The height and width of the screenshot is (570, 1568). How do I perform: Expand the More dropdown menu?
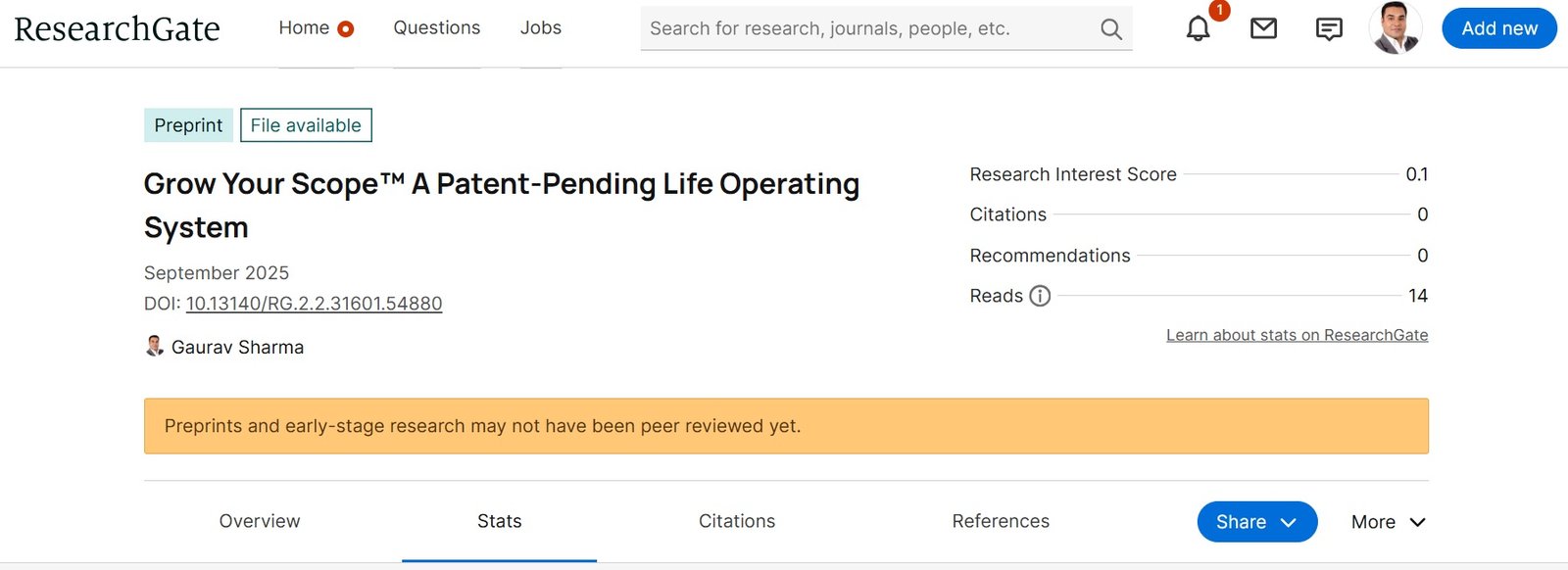(1388, 522)
